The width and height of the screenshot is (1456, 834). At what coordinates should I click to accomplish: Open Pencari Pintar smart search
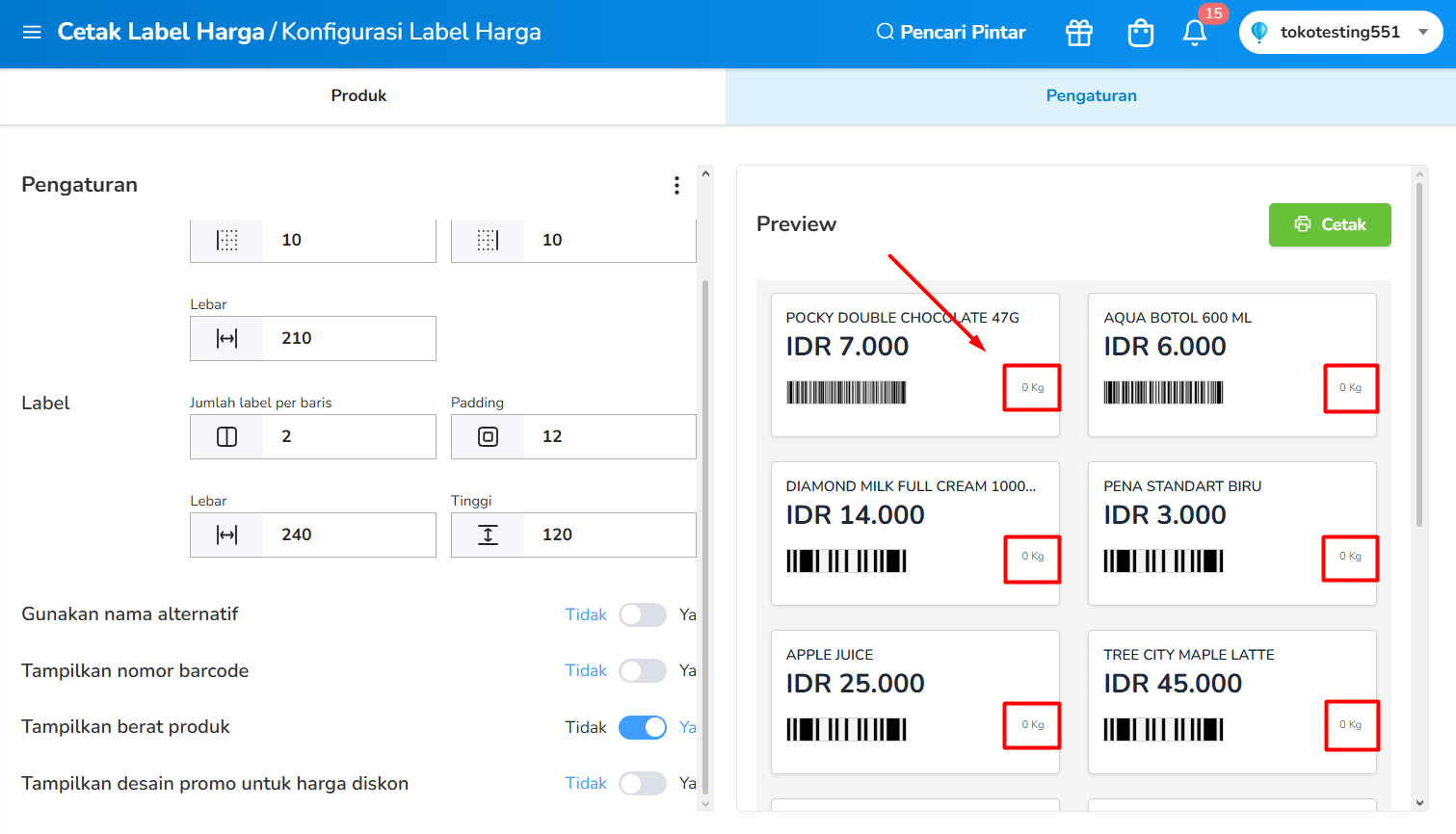(951, 32)
